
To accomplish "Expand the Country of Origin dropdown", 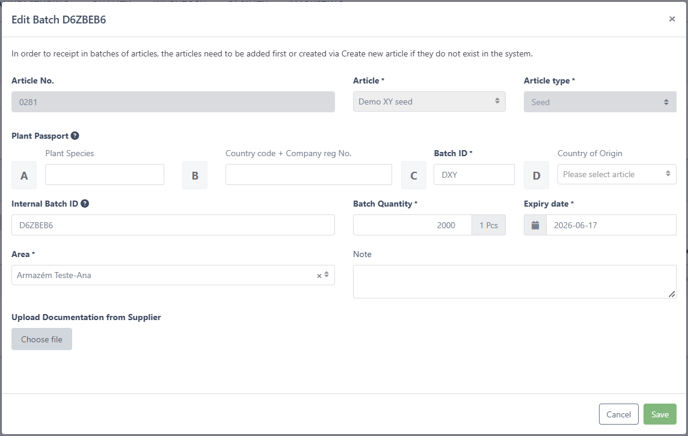I will click(616, 174).
